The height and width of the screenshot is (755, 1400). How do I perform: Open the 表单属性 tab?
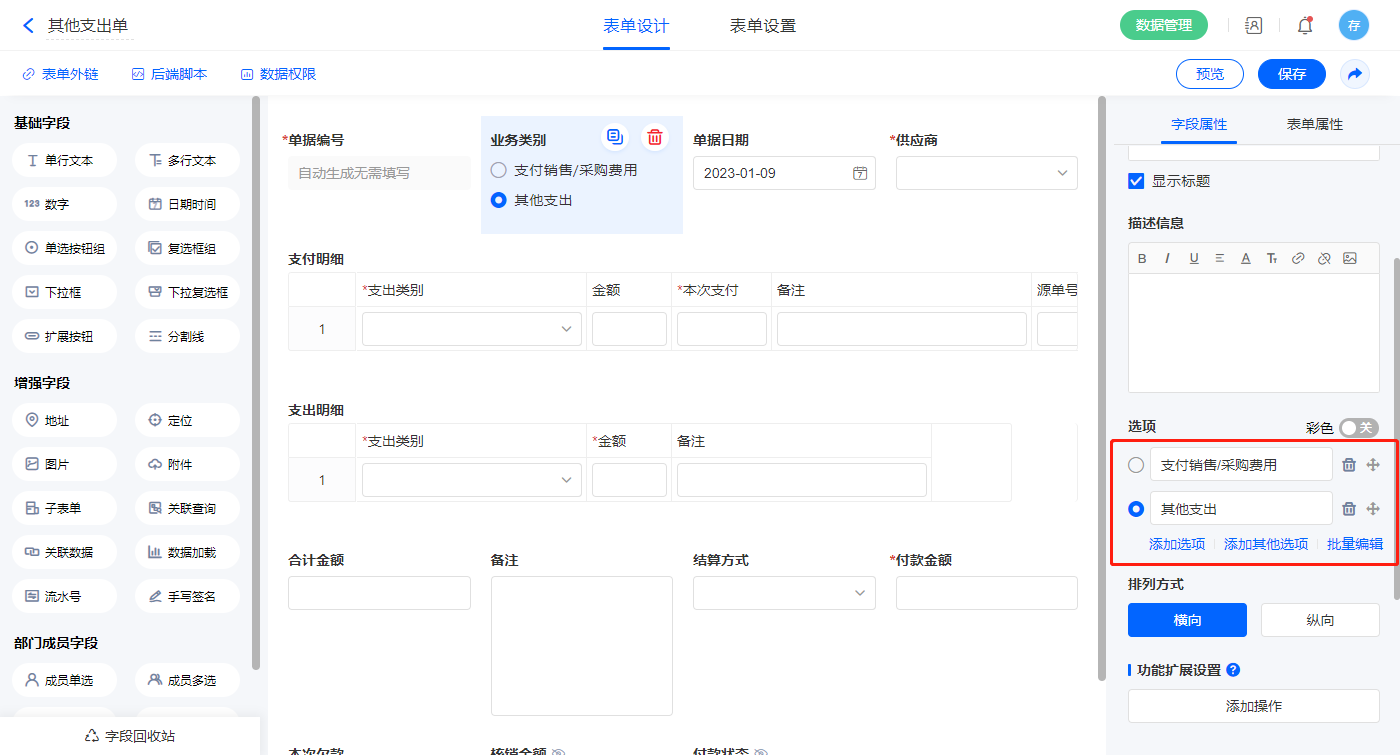pyautogui.click(x=1314, y=124)
